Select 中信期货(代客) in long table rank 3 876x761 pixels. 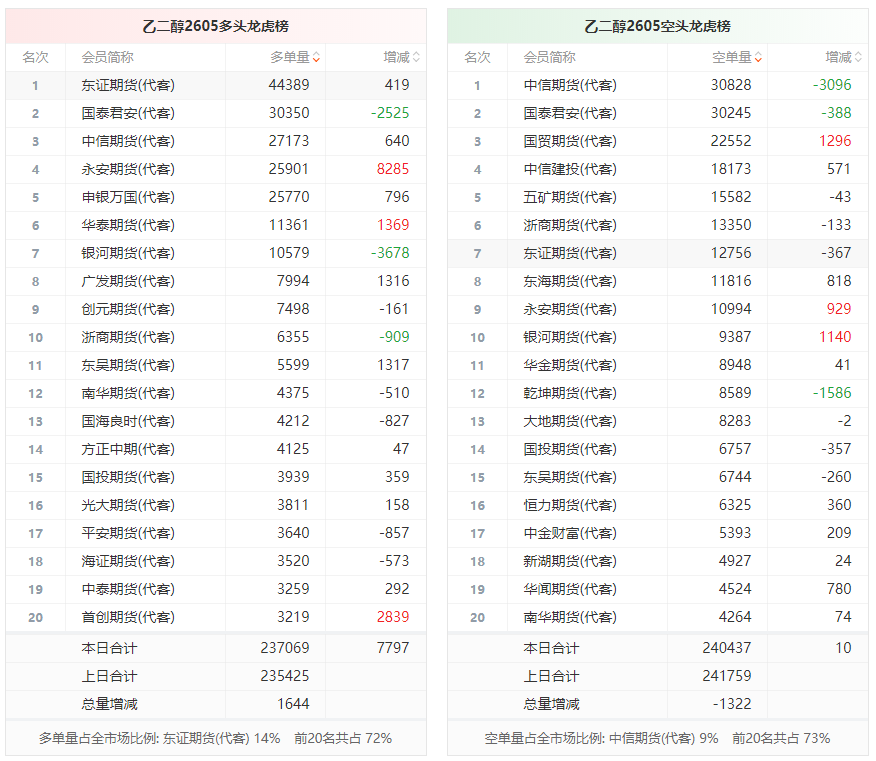(128, 141)
